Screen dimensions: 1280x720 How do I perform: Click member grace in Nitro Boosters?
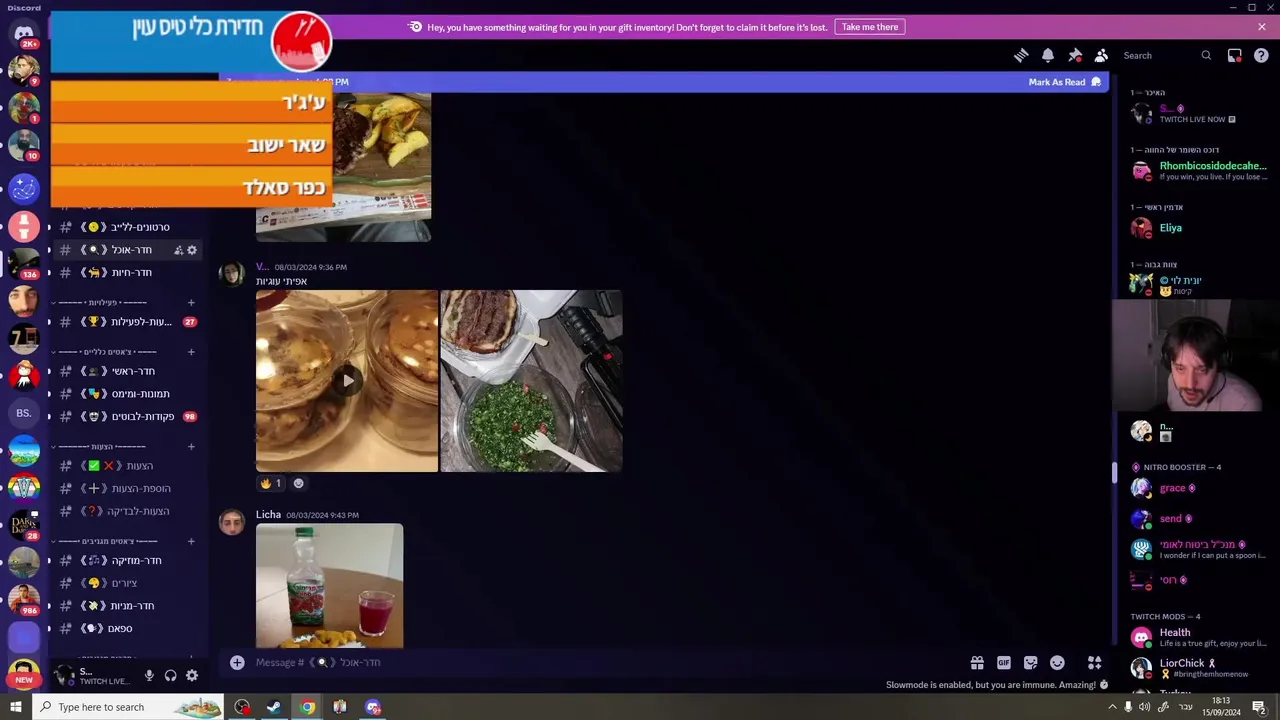coord(1198,488)
